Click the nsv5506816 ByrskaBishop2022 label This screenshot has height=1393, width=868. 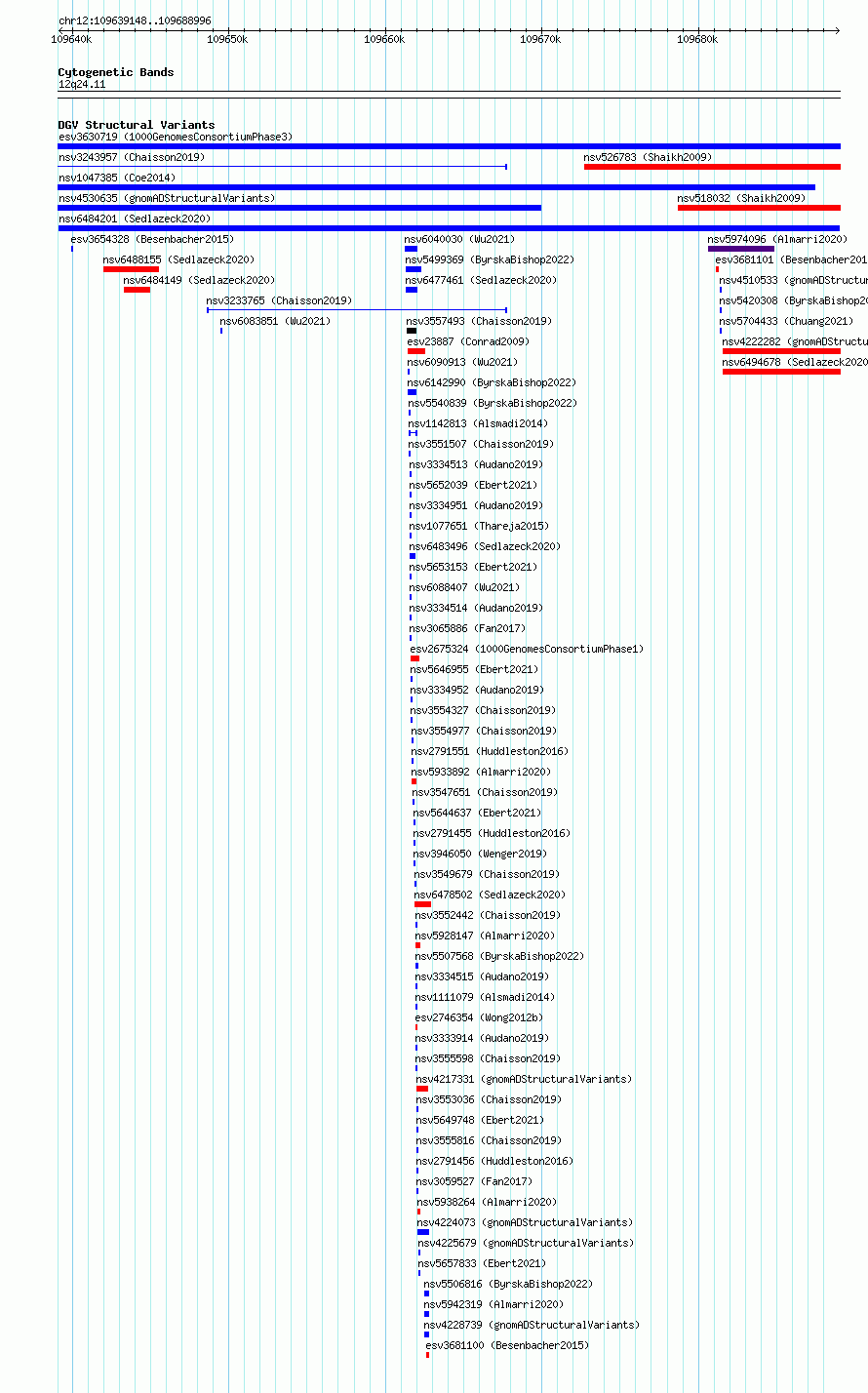point(509,1284)
